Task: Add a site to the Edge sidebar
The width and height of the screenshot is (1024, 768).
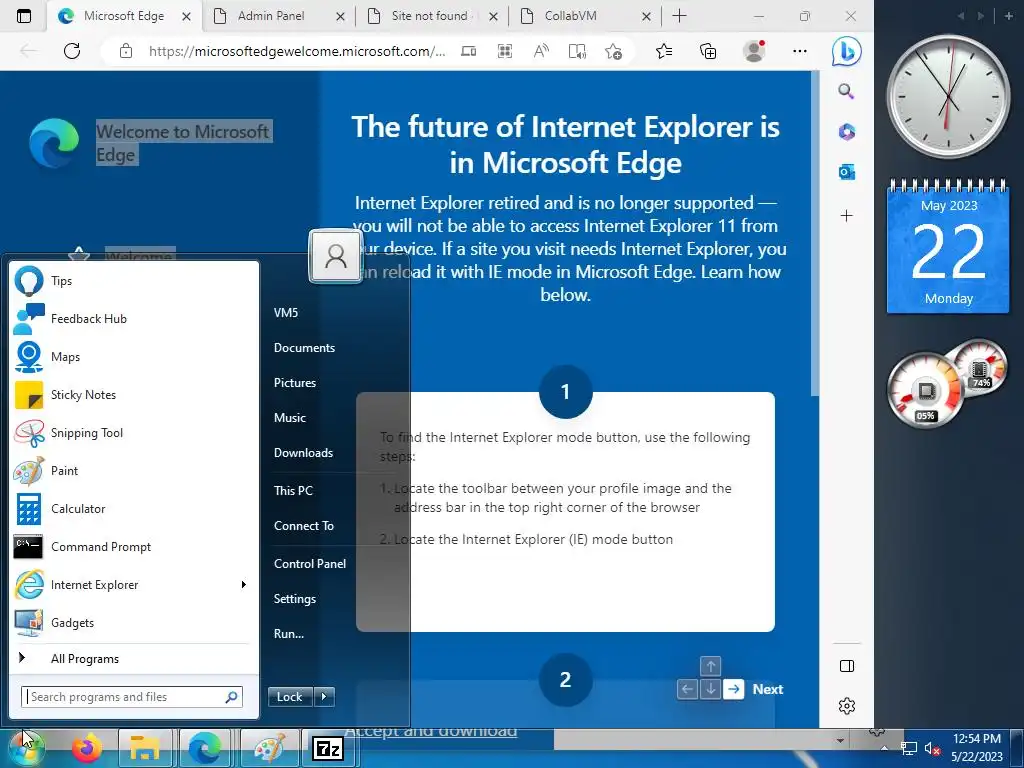Action: [x=846, y=216]
